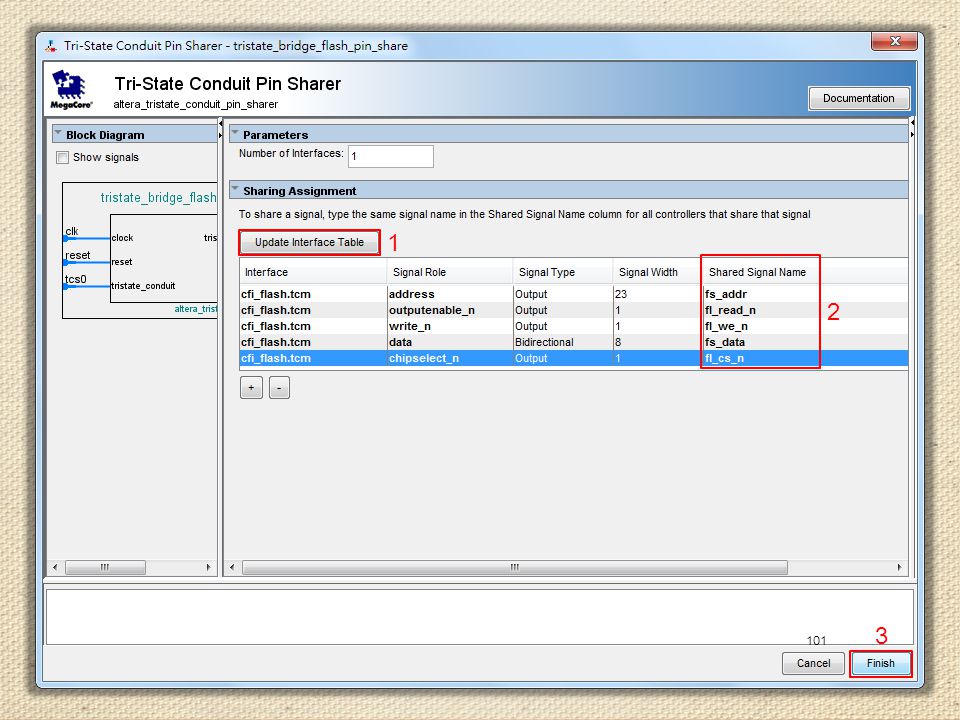Close the Tri-State Conduit Pin Sharer window

click(894, 42)
